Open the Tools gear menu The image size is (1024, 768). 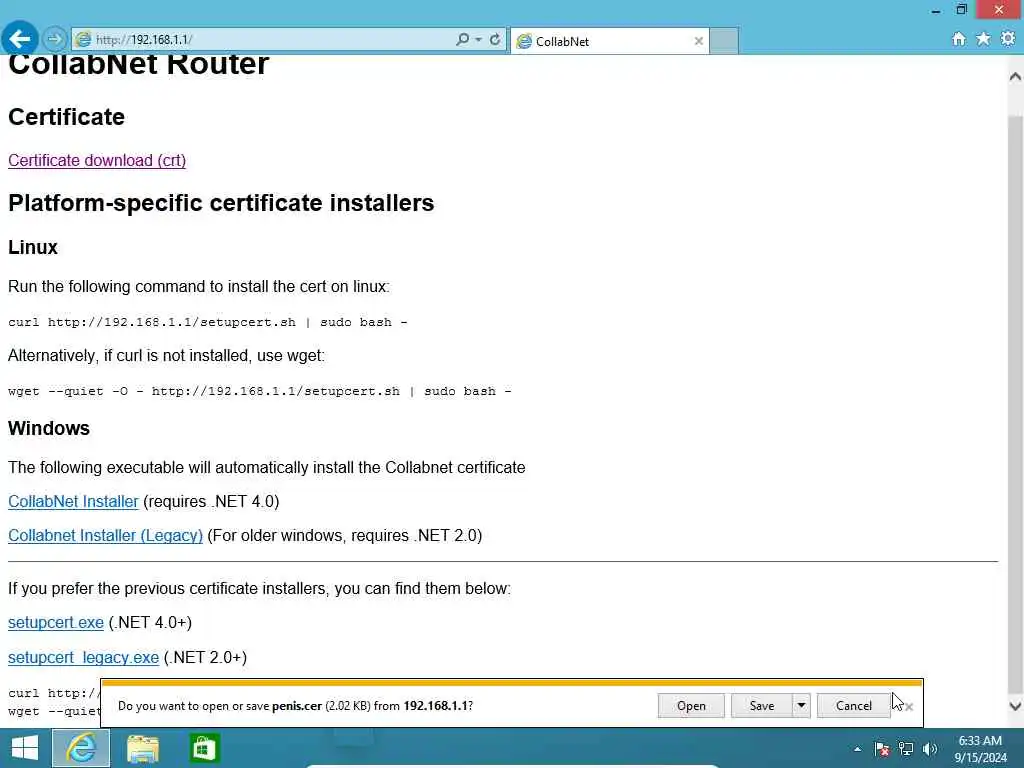(1008, 39)
